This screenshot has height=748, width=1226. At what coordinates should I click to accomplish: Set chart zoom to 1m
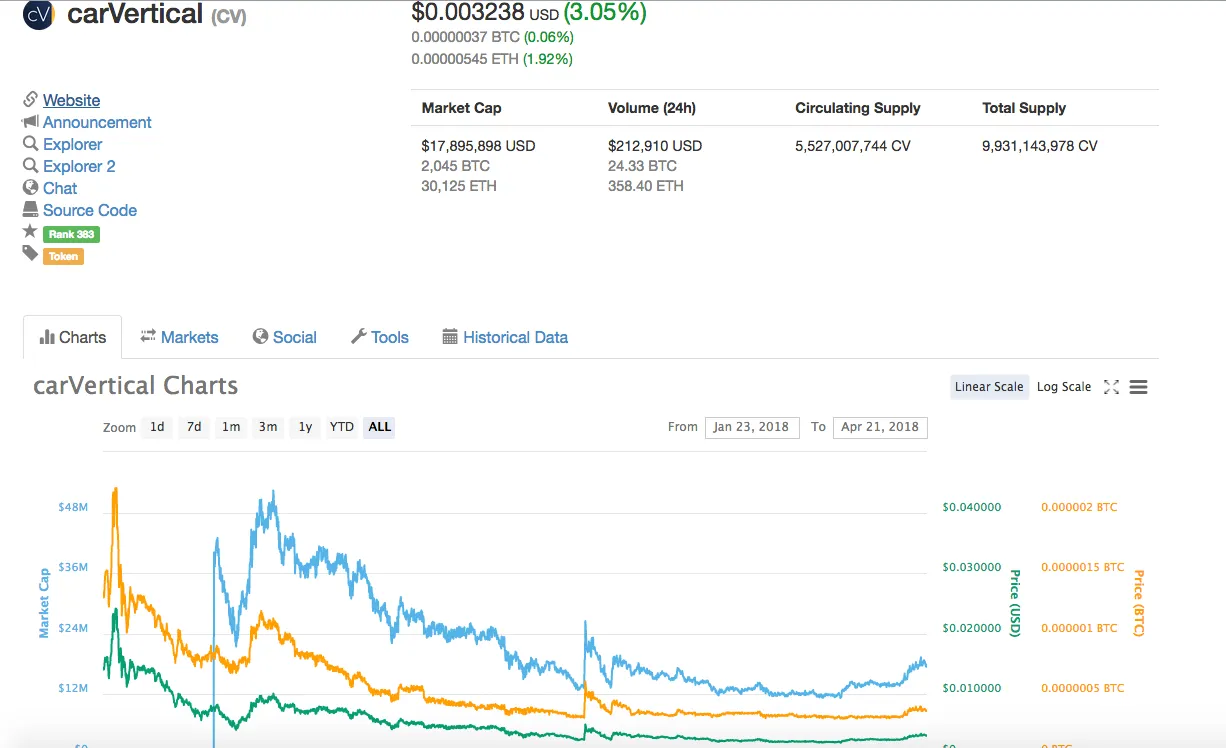tap(231, 427)
